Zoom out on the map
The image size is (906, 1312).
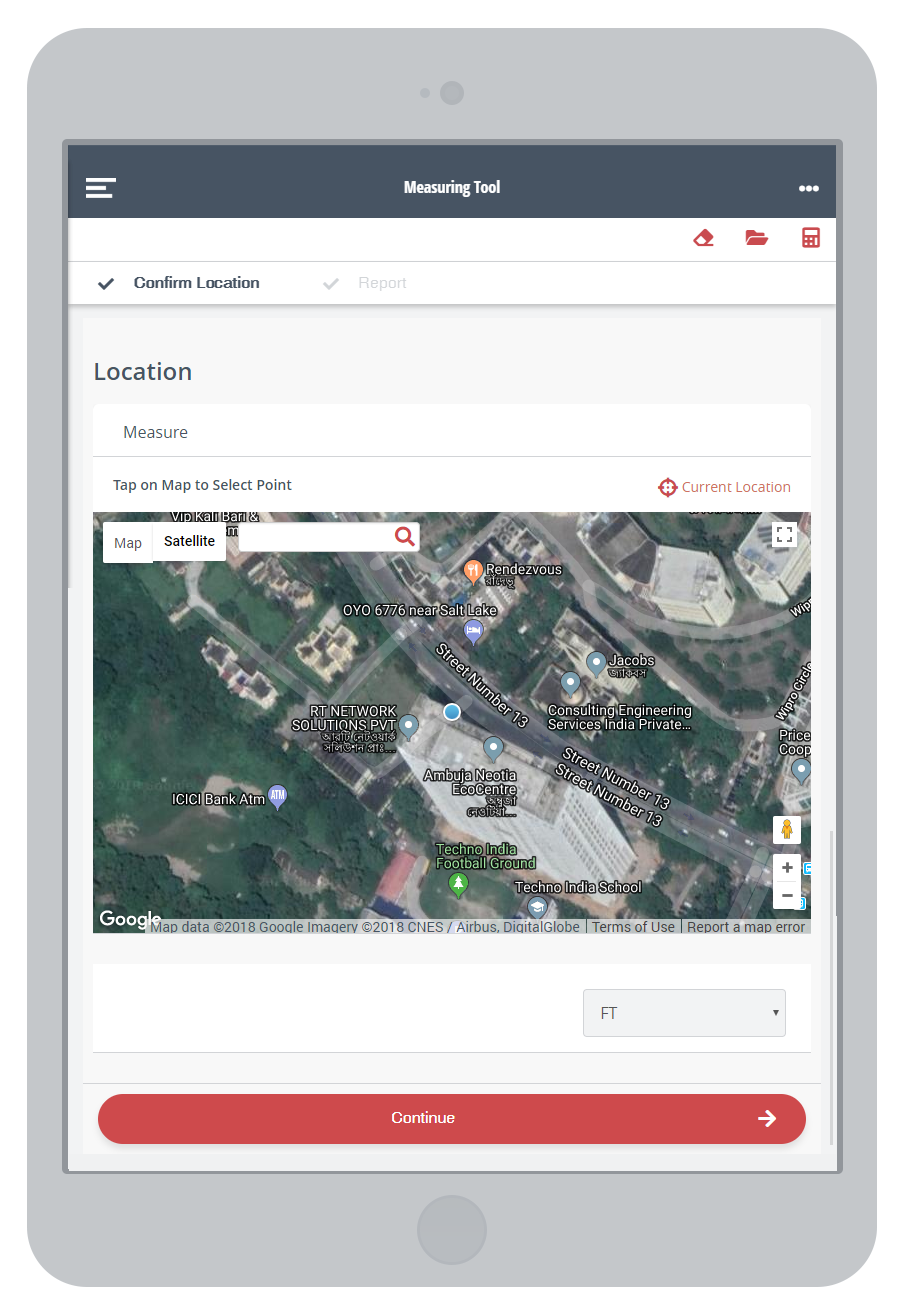(787, 895)
